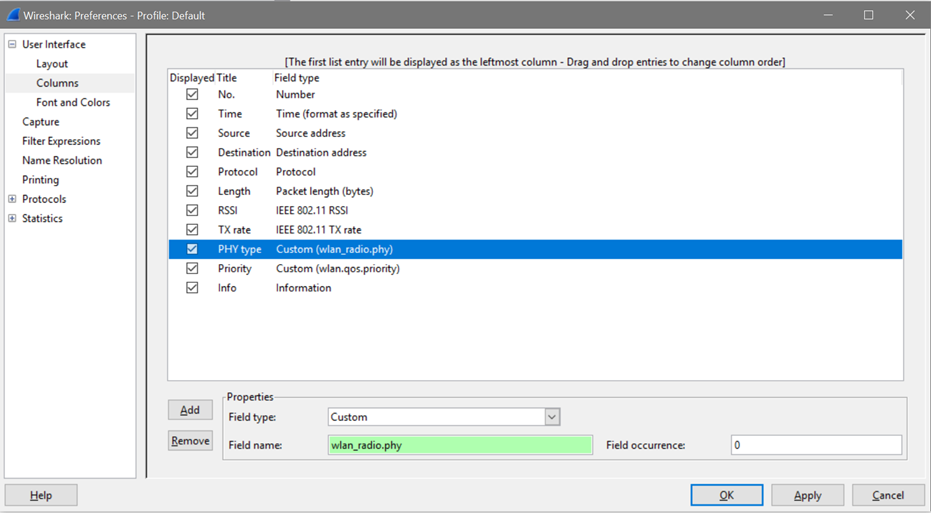Toggle the Protocol column displayed checkbox
931x513 pixels.
coord(192,172)
